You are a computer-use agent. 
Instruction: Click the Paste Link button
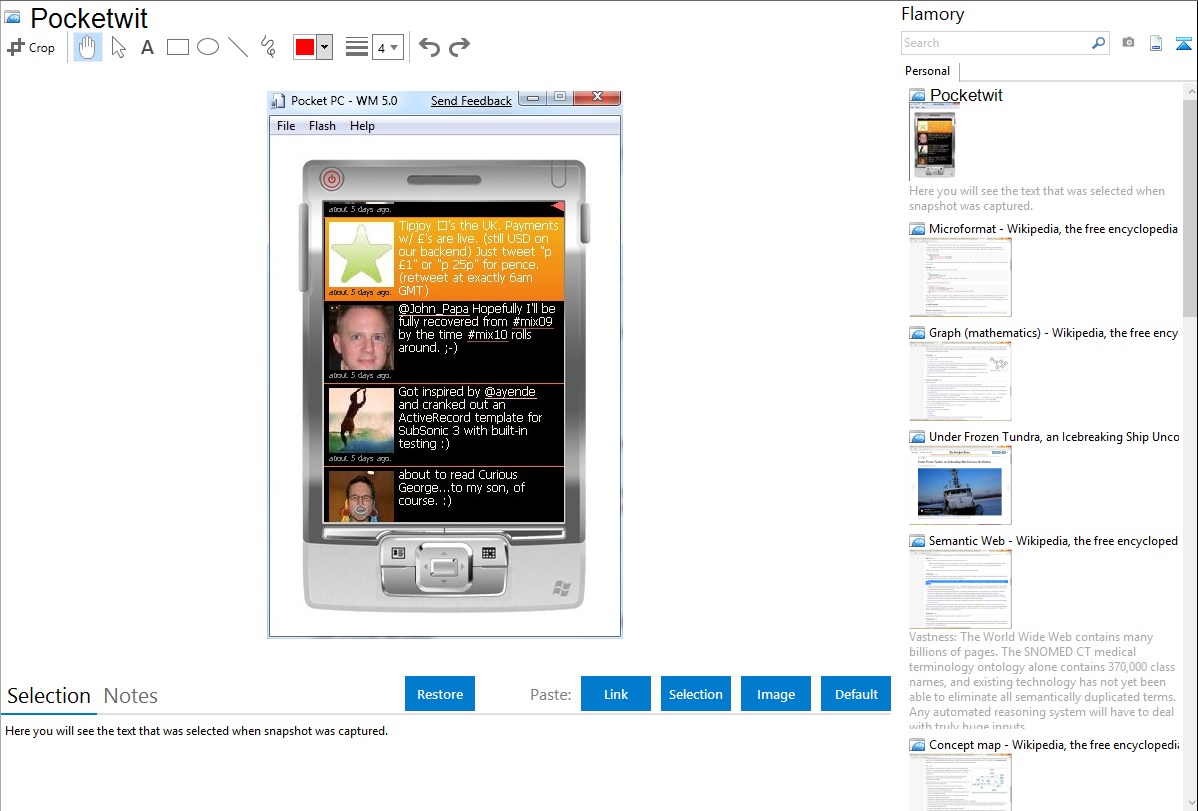pyautogui.click(x=616, y=694)
